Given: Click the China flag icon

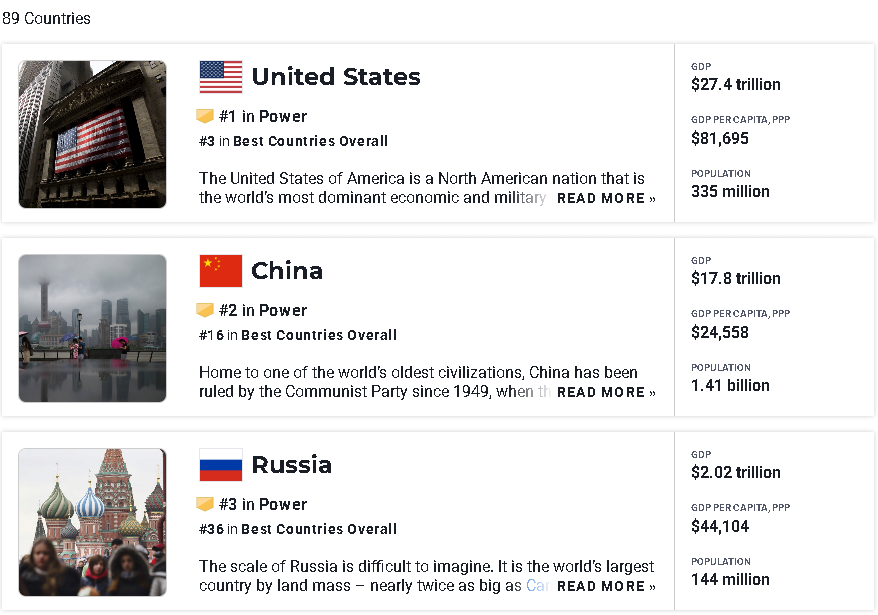Looking at the screenshot, I should click(x=221, y=271).
